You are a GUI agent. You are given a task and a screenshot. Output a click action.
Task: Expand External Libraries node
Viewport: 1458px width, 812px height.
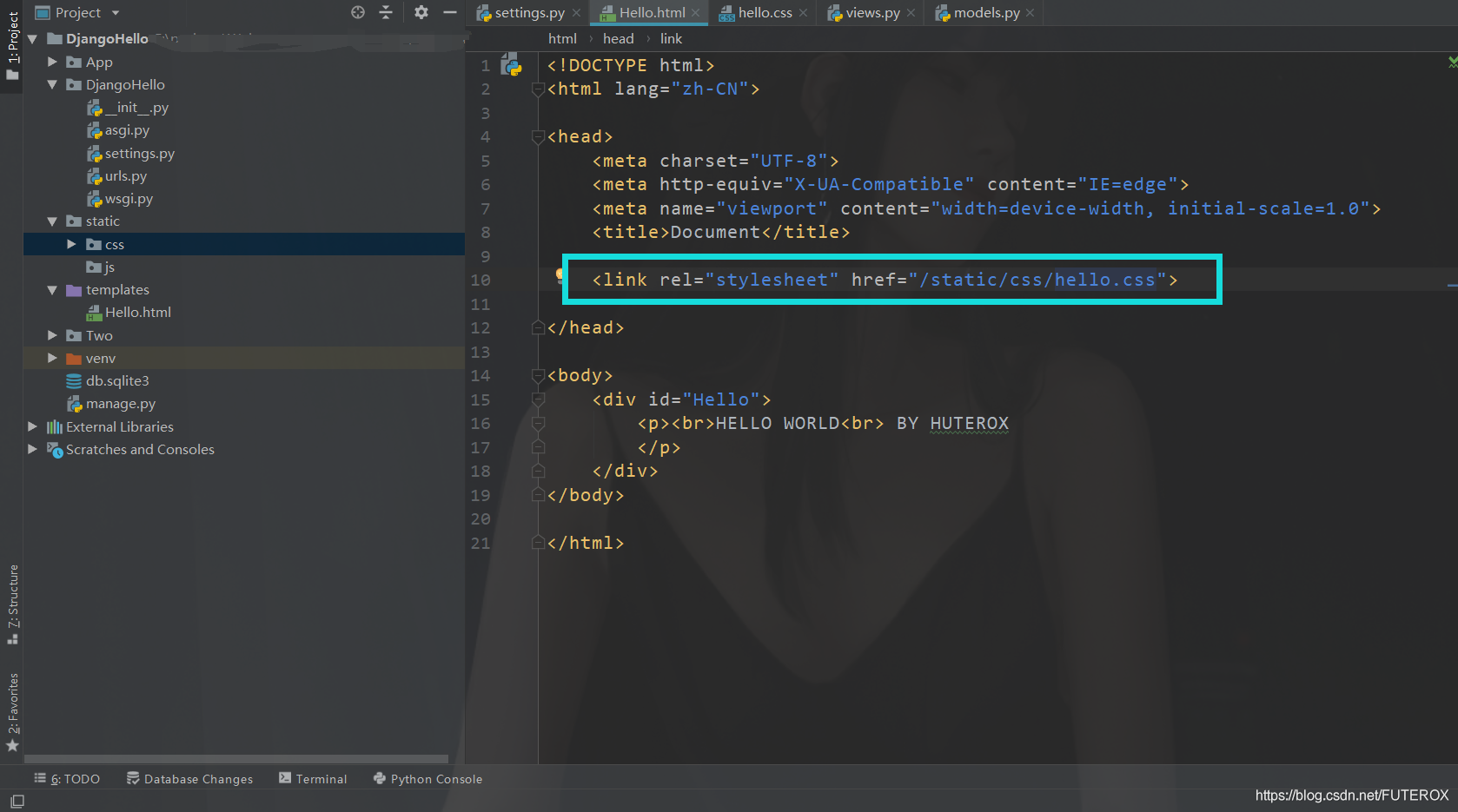(x=32, y=426)
